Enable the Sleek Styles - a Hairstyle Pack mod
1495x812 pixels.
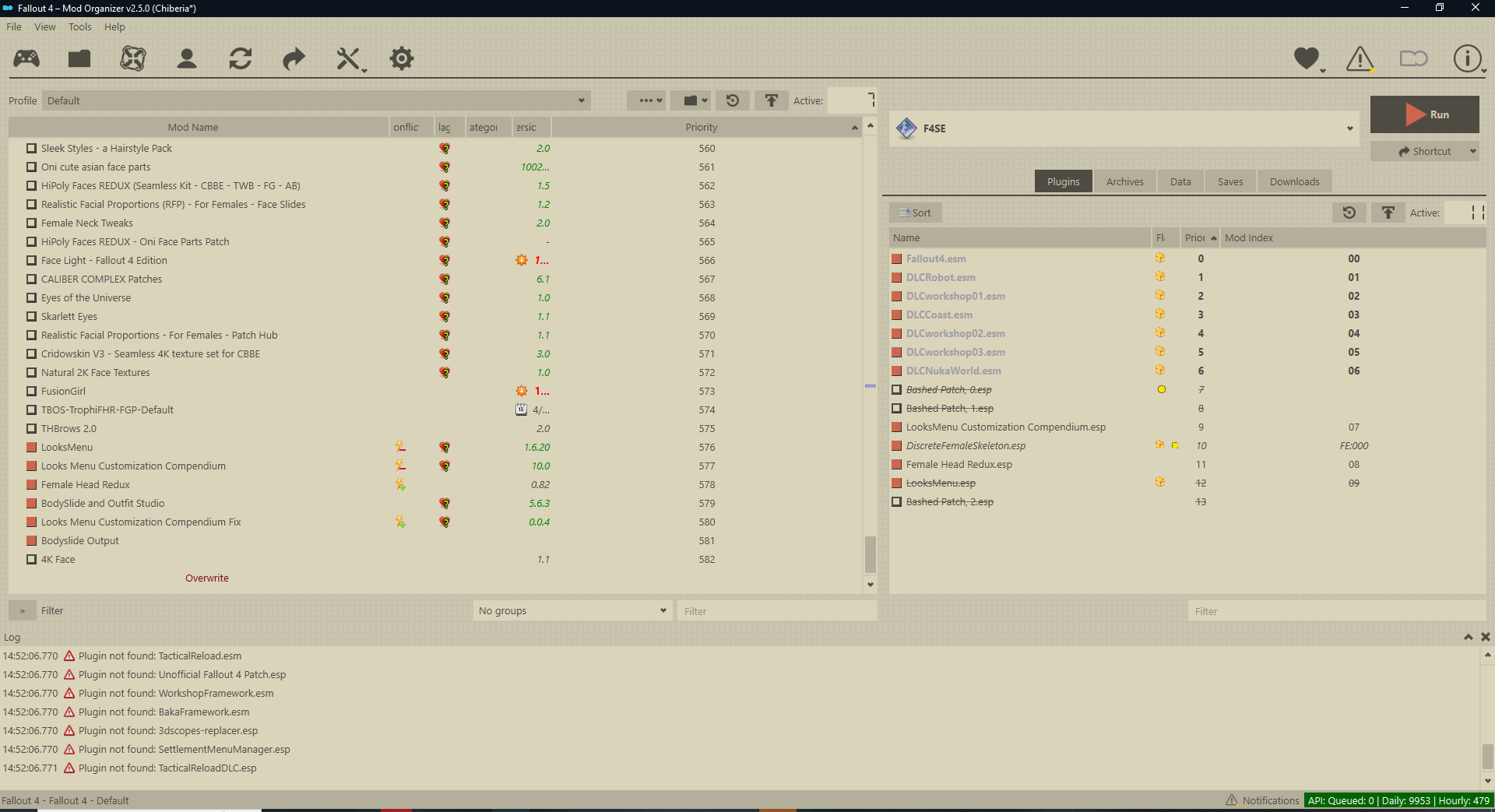tap(31, 148)
